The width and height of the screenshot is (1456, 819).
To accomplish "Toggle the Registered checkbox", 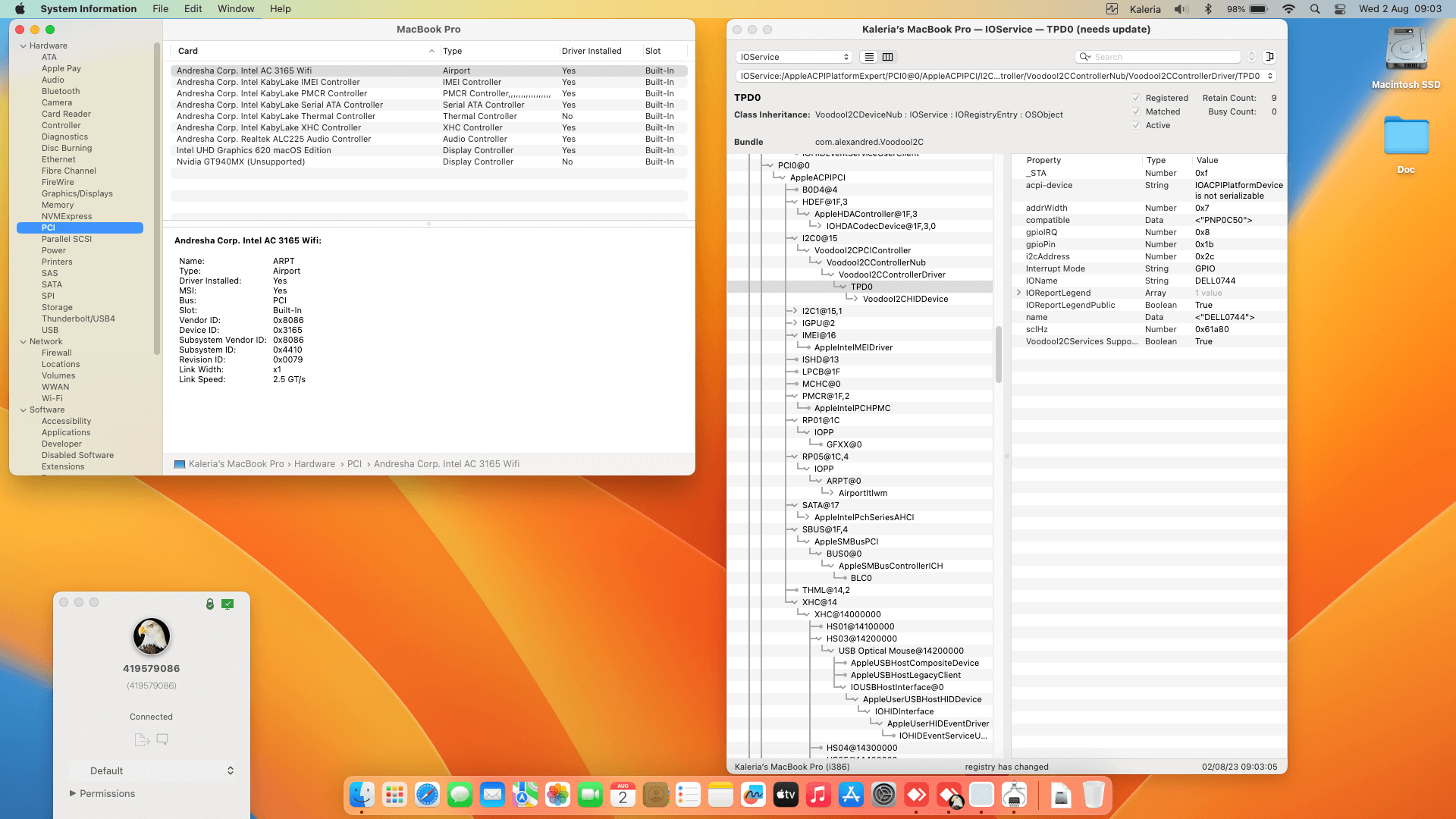I will tap(1136, 98).
